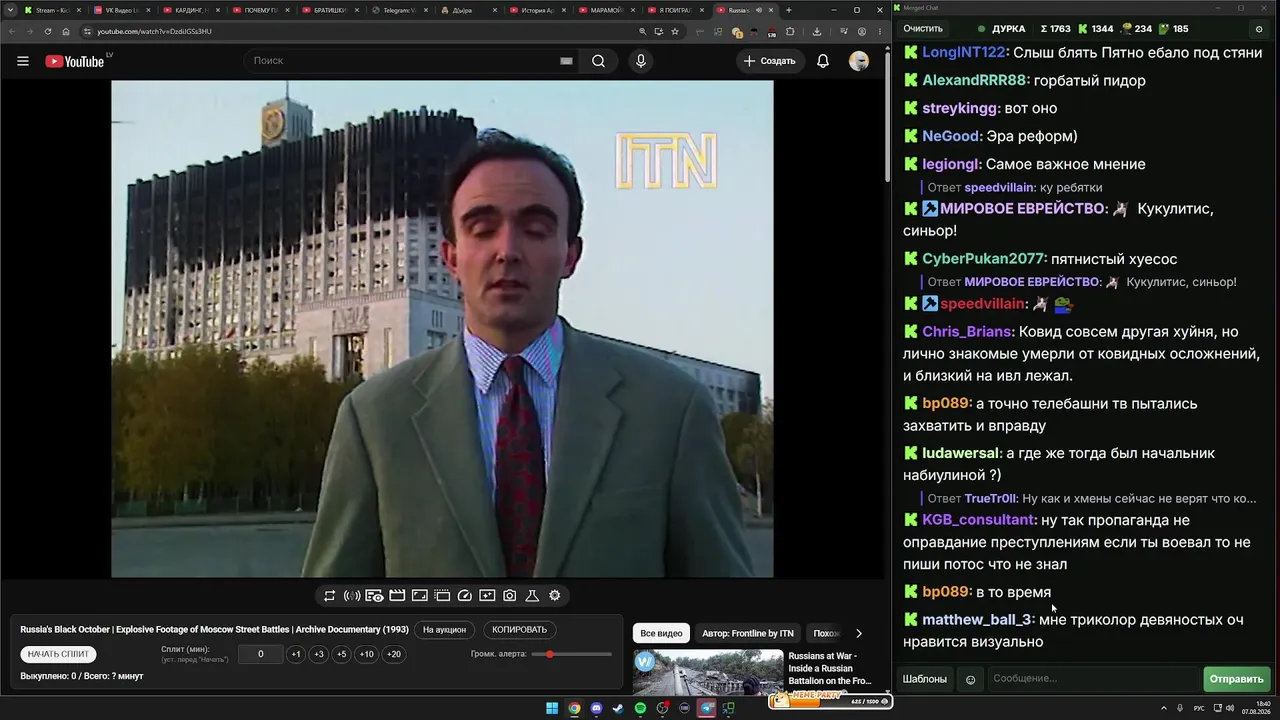Add 5 minutes with +5 button
The width and height of the screenshot is (1280, 720).
pyautogui.click(x=342, y=654)
